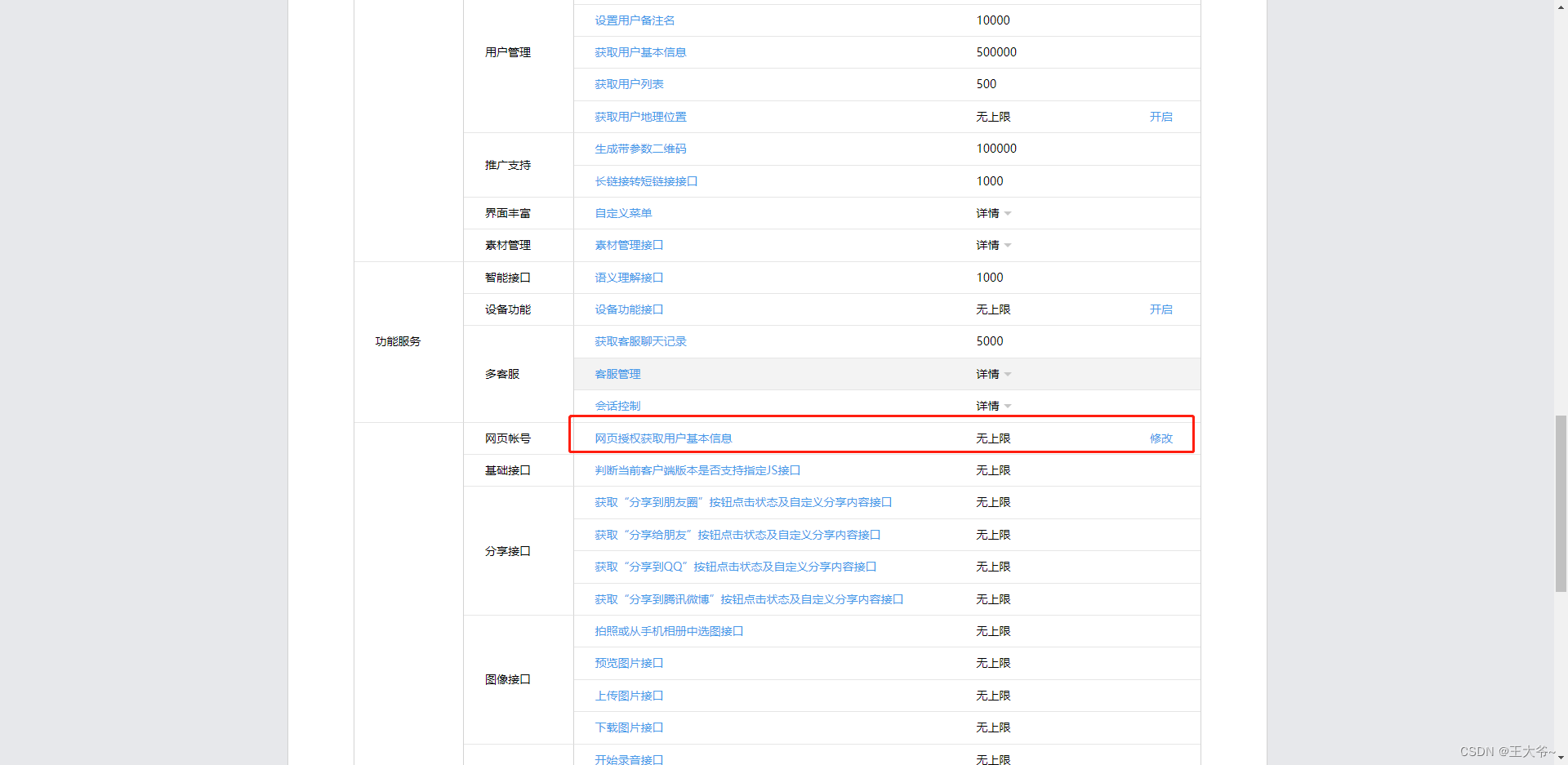Open 分享给朋友 share interface link

click(x=737, y=535)
